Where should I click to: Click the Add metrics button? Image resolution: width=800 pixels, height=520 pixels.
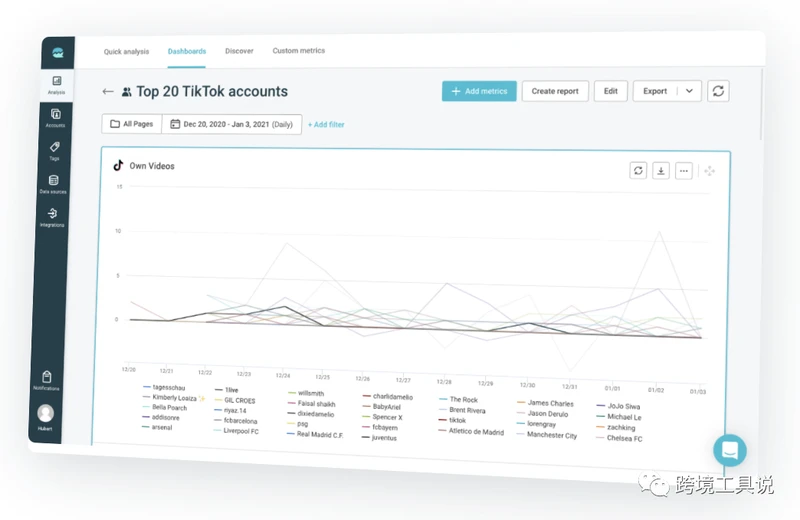pos(479,91)
